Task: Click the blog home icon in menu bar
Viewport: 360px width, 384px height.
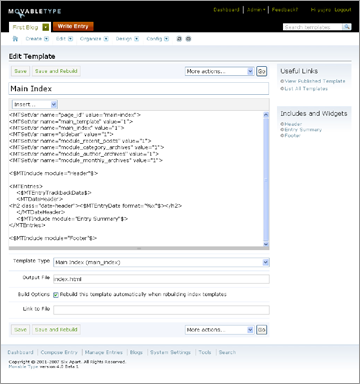Action: pos(15,39)
